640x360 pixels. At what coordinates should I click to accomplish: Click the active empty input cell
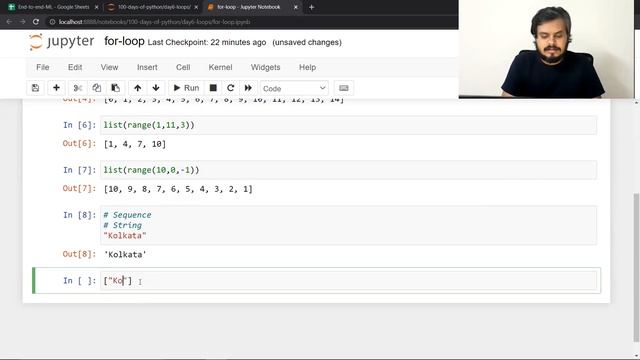click(349, 280)
